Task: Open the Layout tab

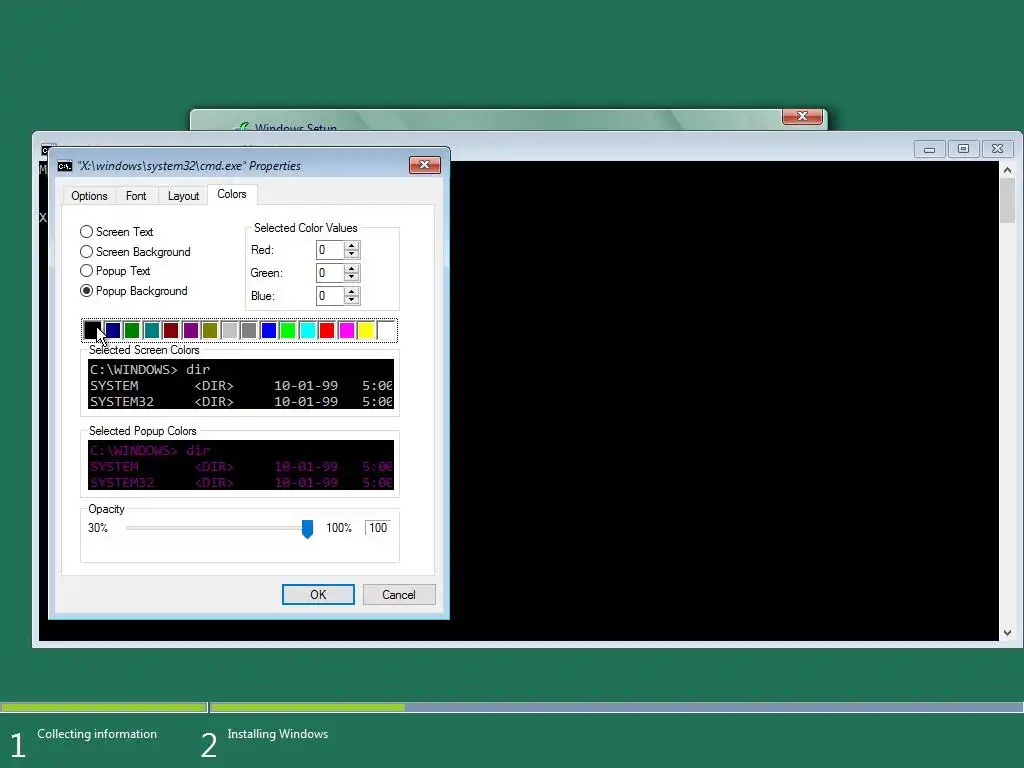Action: coord(183,196)
